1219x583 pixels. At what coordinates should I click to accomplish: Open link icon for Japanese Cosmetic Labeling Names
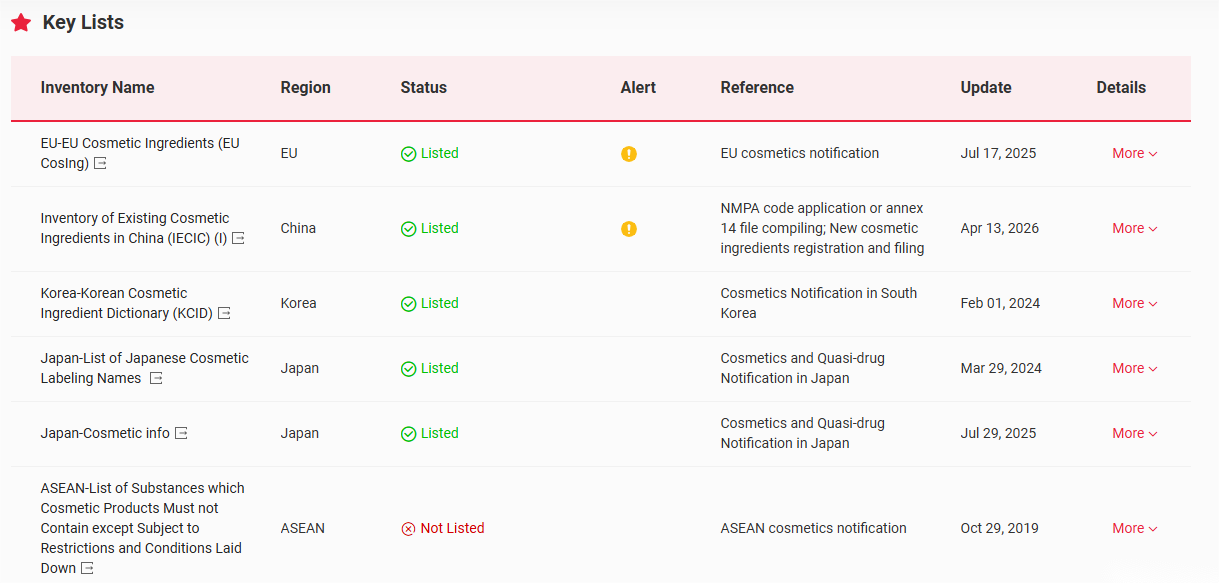[156, 379]
